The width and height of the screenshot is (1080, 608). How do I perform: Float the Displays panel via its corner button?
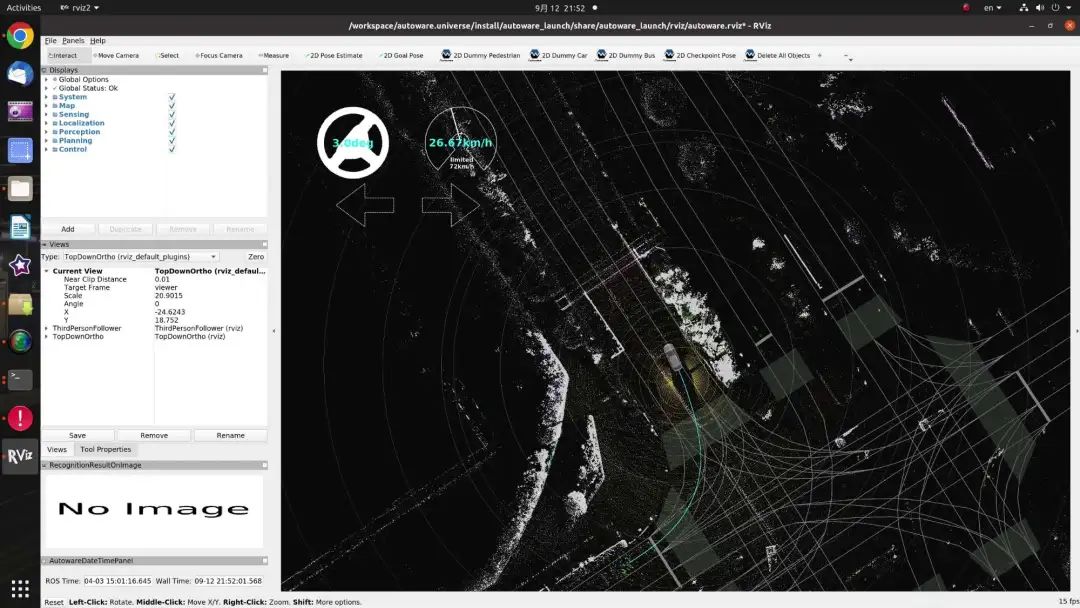[x=264, y=70]
